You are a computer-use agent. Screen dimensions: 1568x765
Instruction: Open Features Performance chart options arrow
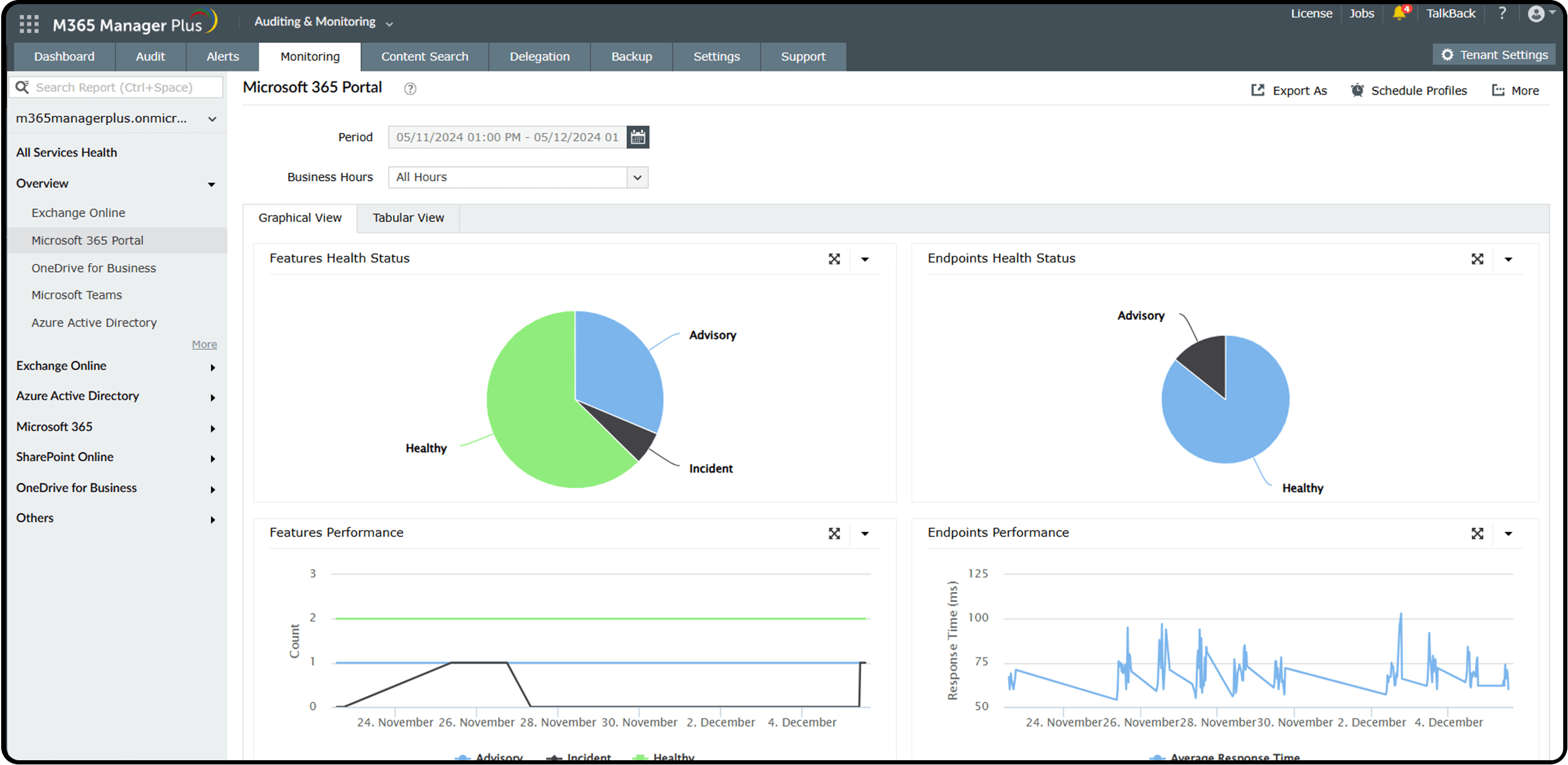click(864, 533)
